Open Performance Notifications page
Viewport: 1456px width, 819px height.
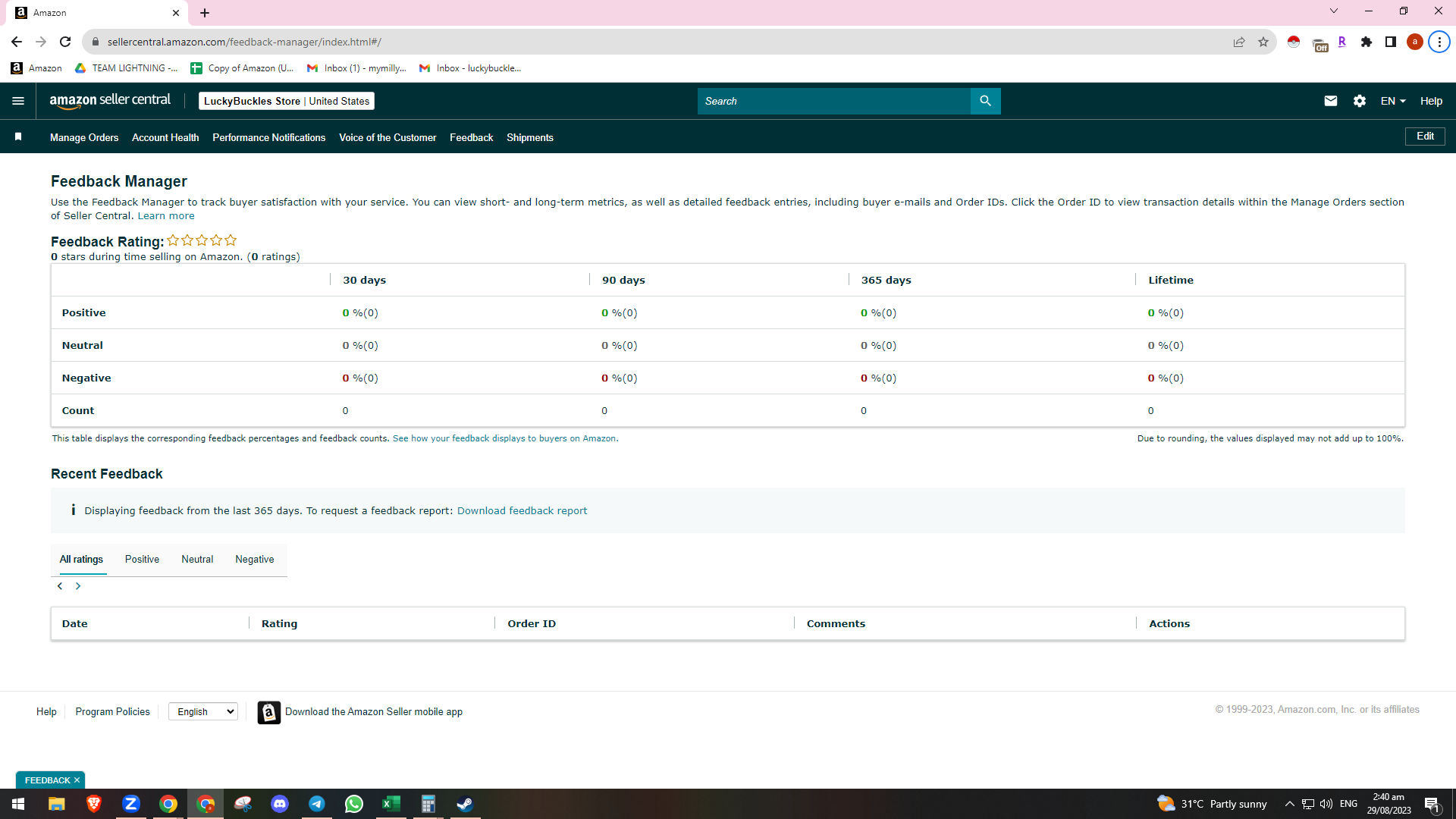click(x=269, y=137)
